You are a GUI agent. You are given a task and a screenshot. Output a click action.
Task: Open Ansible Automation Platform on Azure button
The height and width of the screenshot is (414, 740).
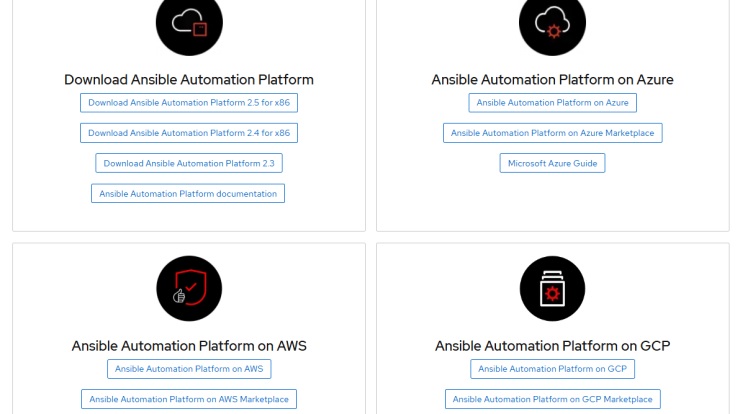pos(552,103)
